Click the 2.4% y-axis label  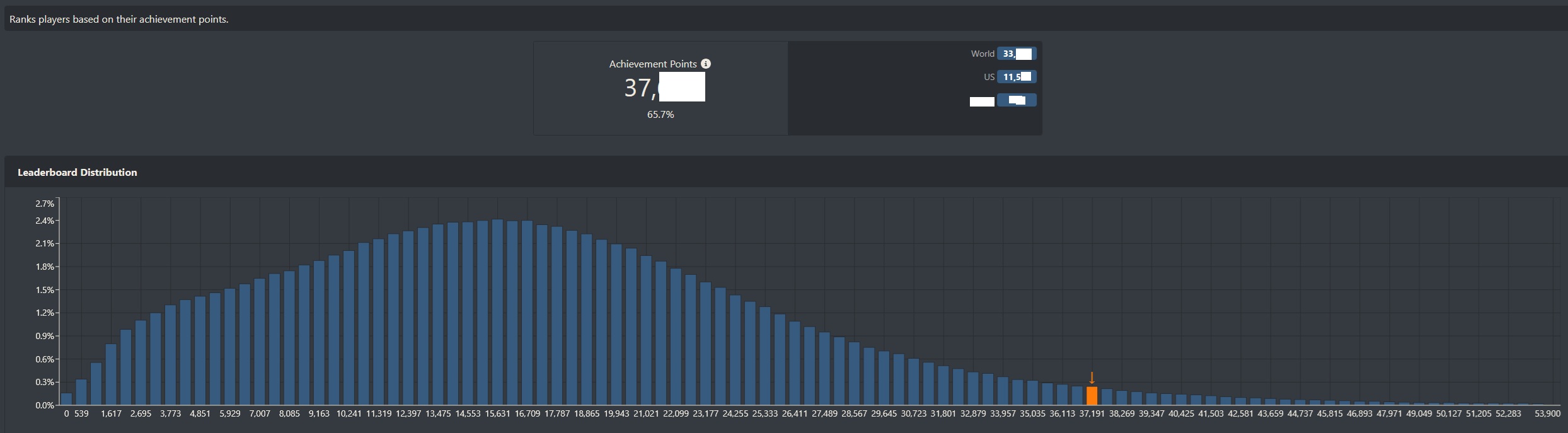pos(45,221)
